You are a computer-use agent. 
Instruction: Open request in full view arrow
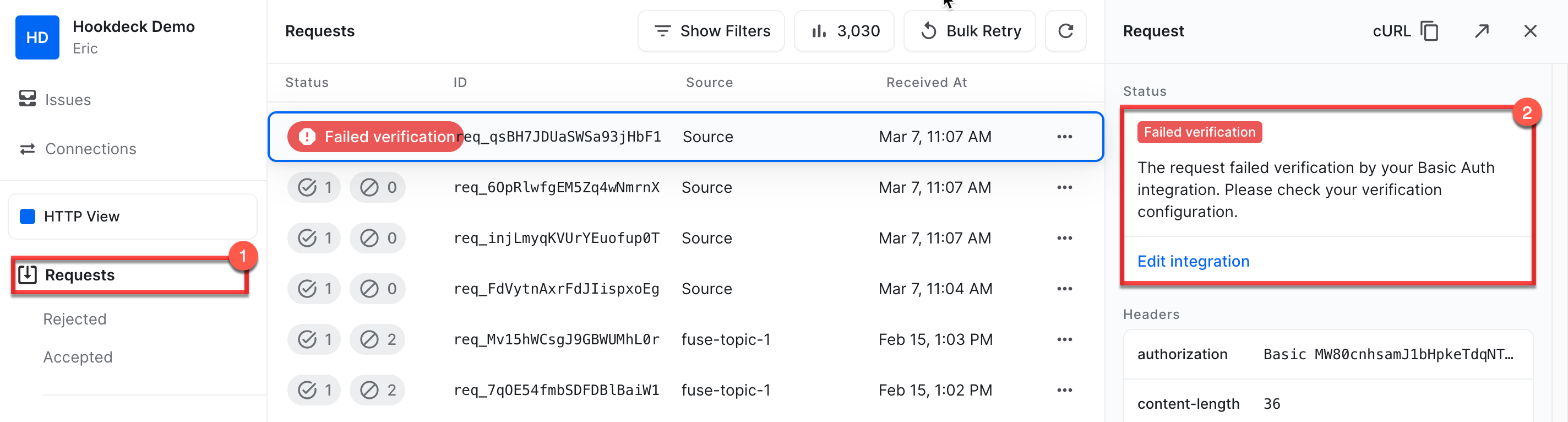pos(1482,31)
